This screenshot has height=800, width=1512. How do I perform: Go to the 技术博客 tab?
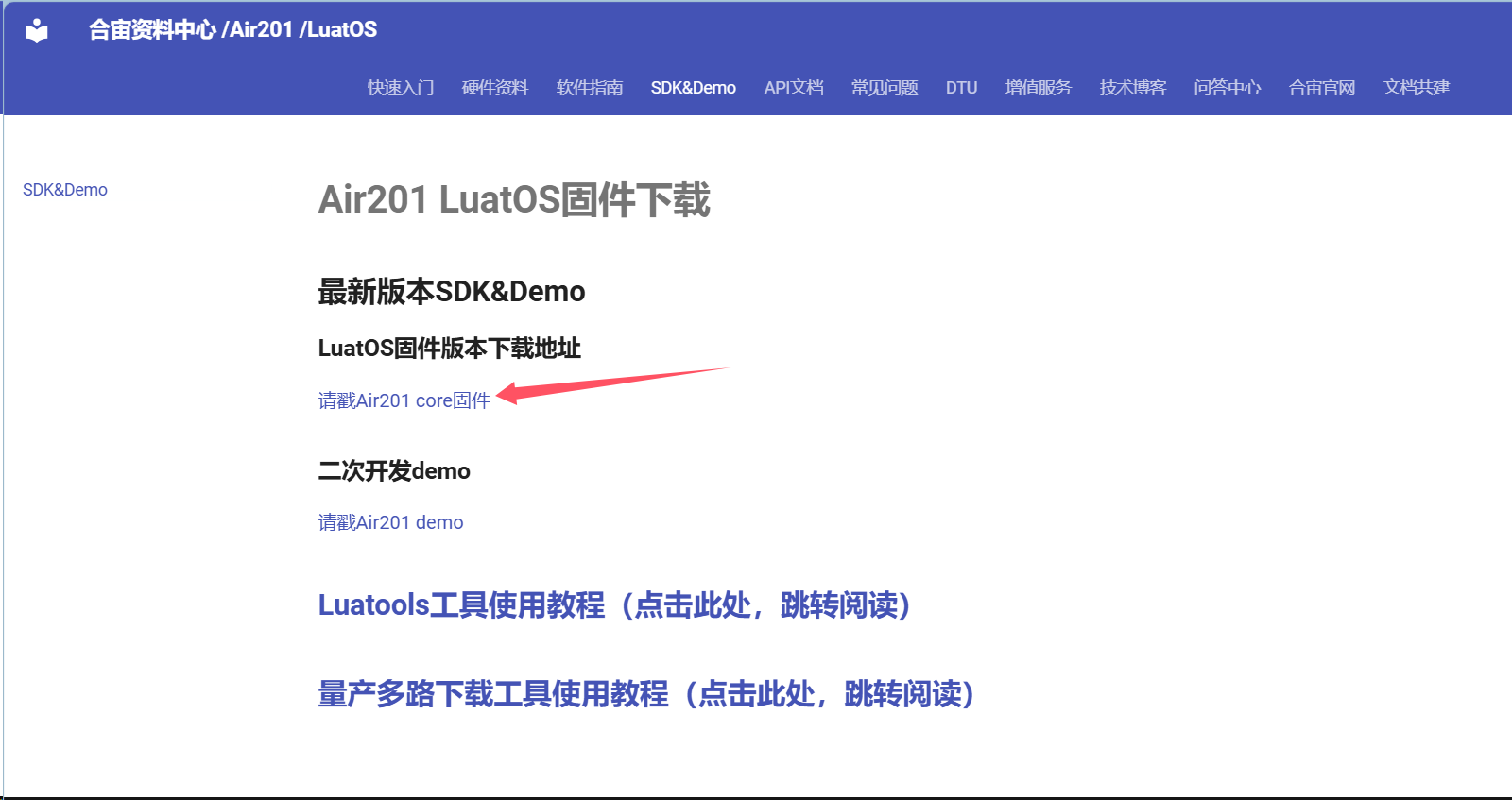coord(1133,88)
